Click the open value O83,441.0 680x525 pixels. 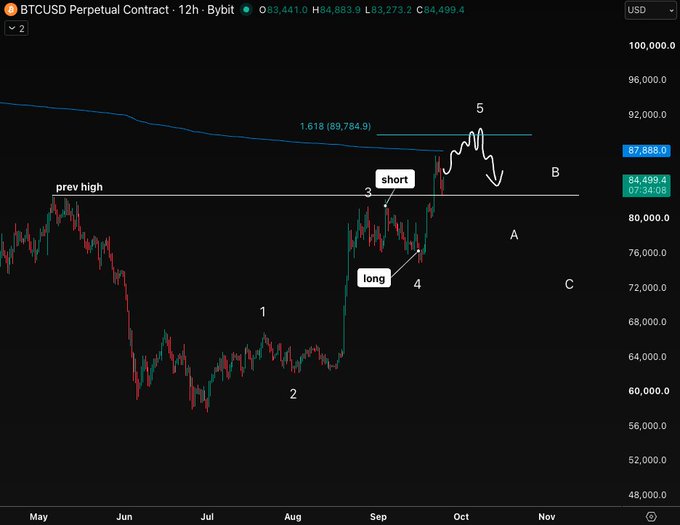(283, 10)
